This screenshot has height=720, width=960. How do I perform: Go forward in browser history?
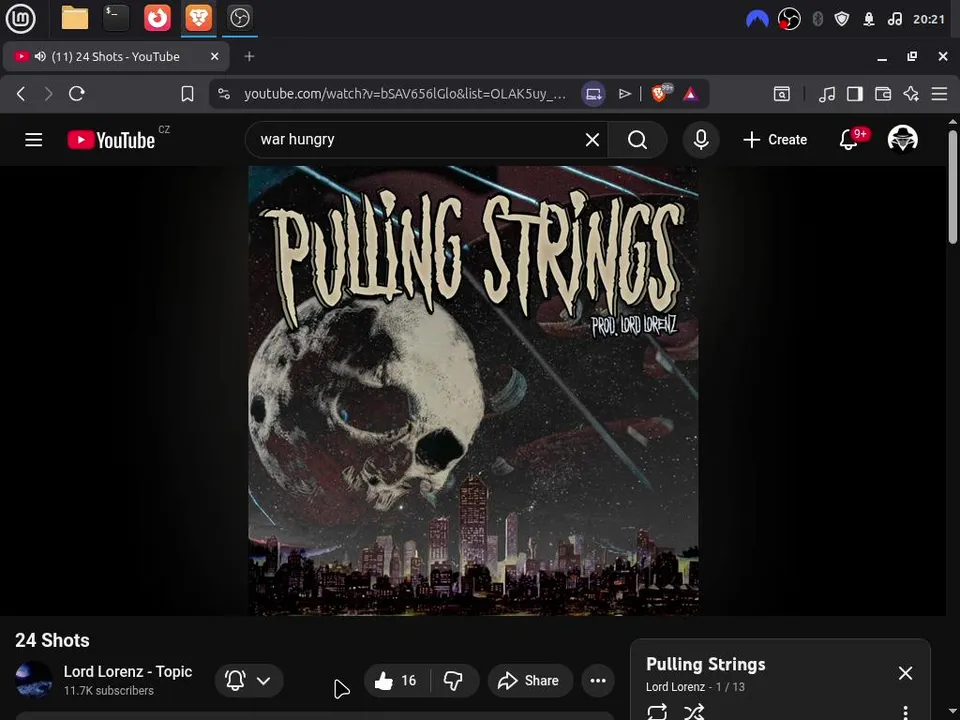(x=48, y=94)
